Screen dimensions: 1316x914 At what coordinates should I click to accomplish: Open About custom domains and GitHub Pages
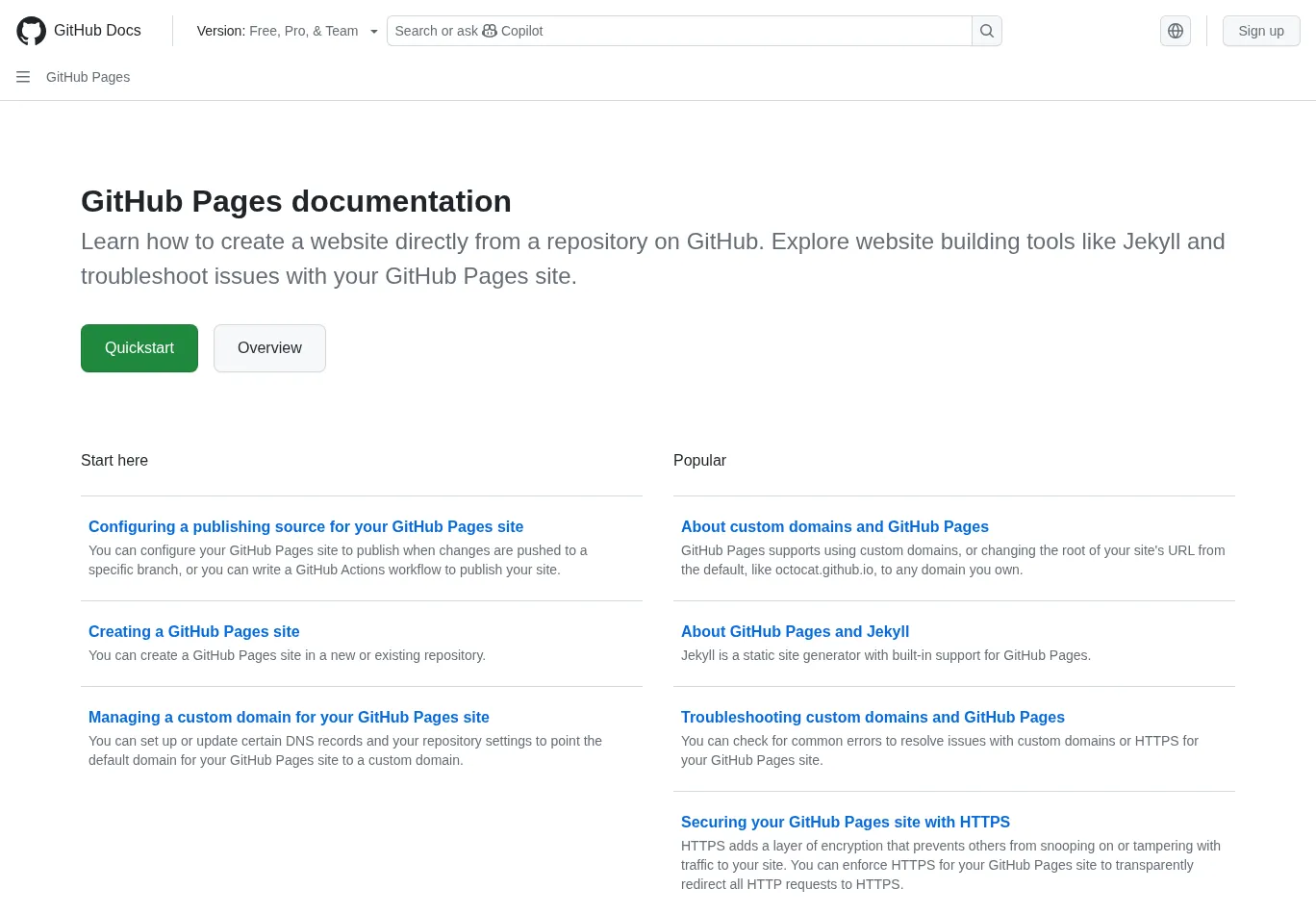(x=834, y=526)
